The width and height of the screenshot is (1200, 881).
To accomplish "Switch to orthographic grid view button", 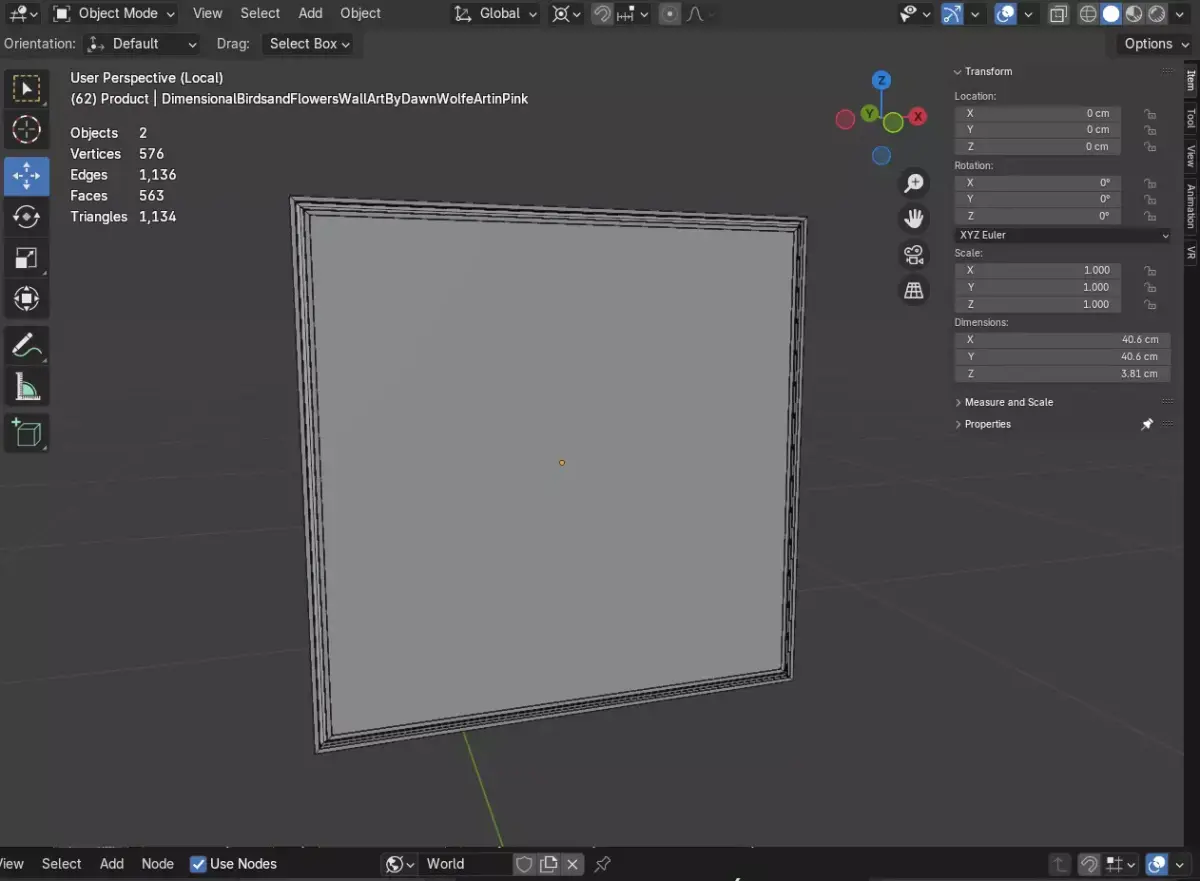I will point(914,290).
